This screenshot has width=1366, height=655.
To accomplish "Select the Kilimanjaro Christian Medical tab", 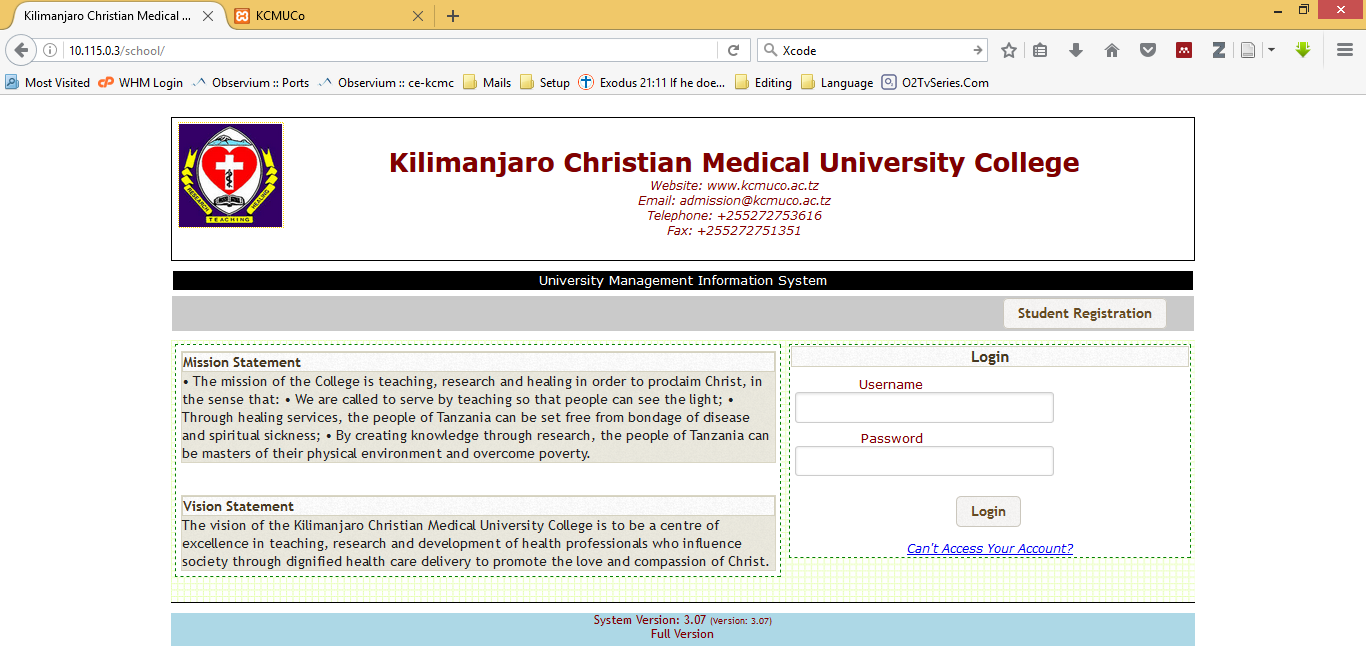I will (x=107, y=16).
